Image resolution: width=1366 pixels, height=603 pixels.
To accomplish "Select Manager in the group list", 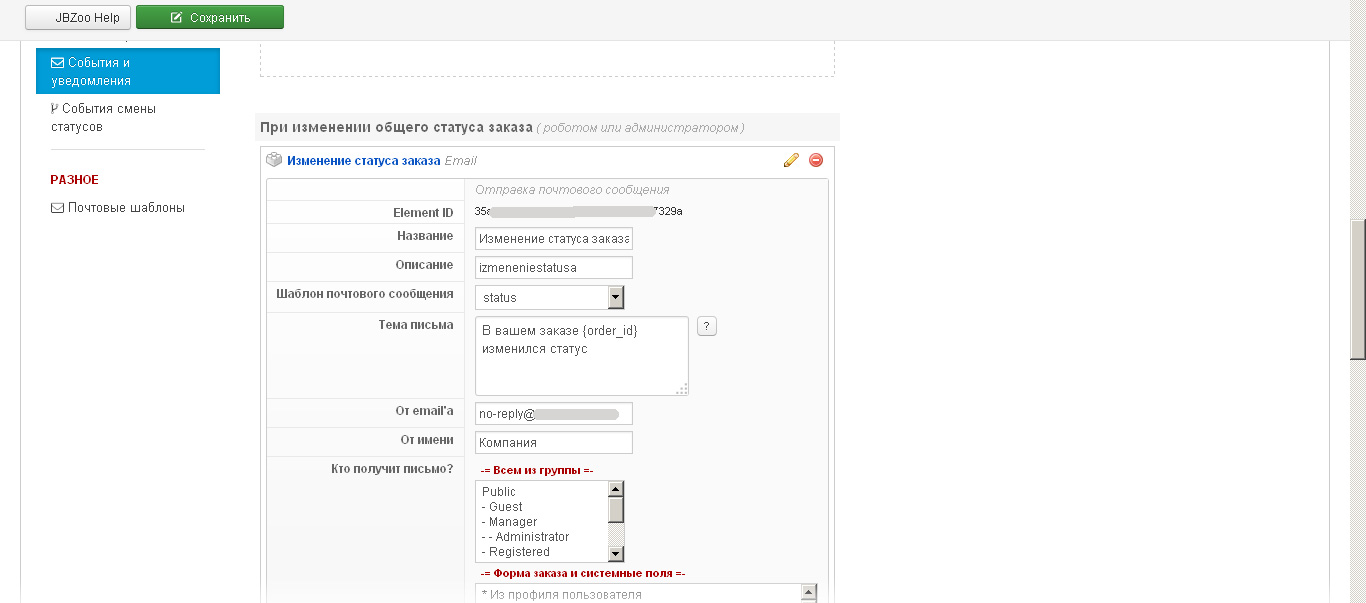I will tap(513, 522).
